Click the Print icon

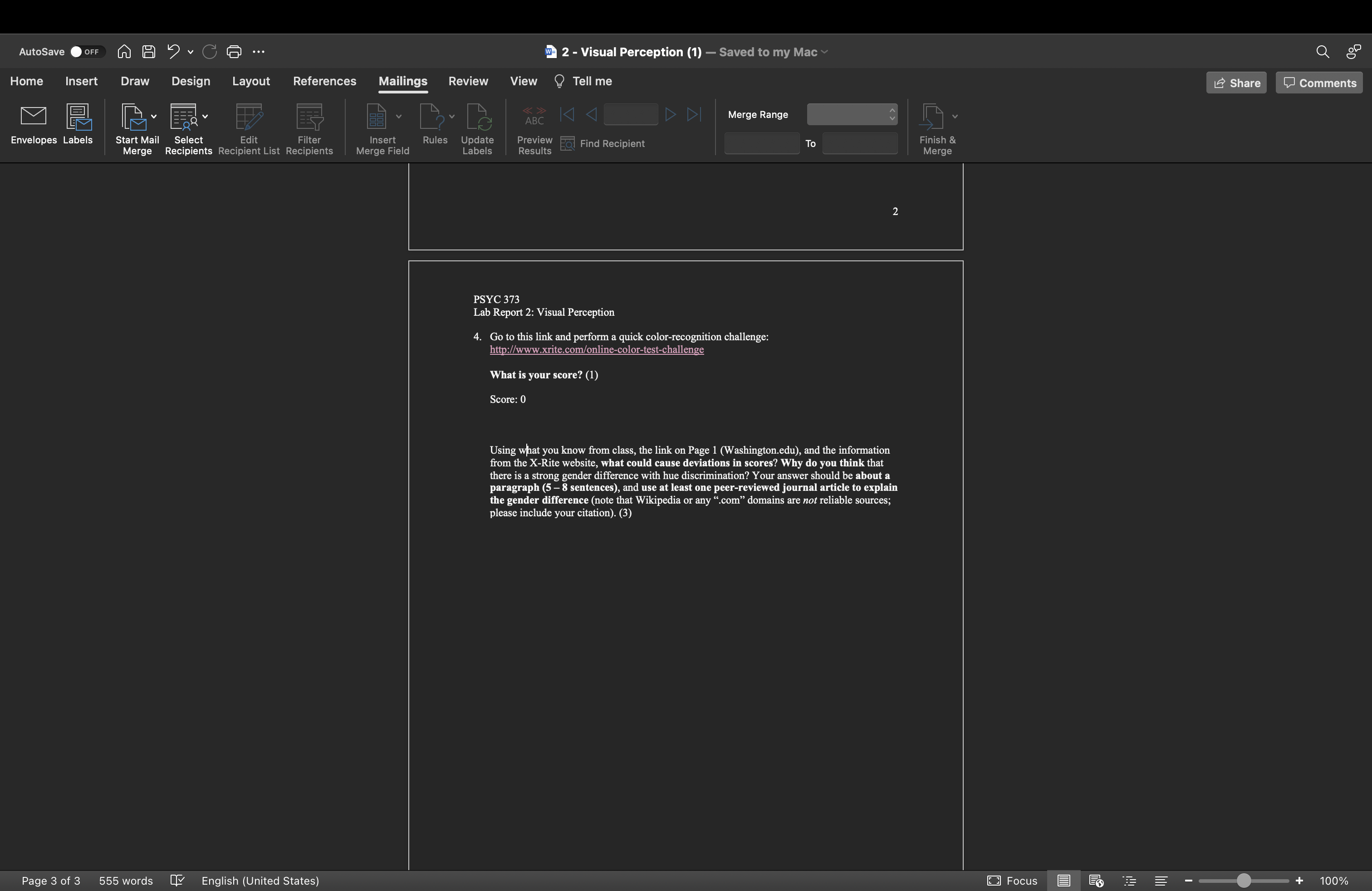point(234,52)
